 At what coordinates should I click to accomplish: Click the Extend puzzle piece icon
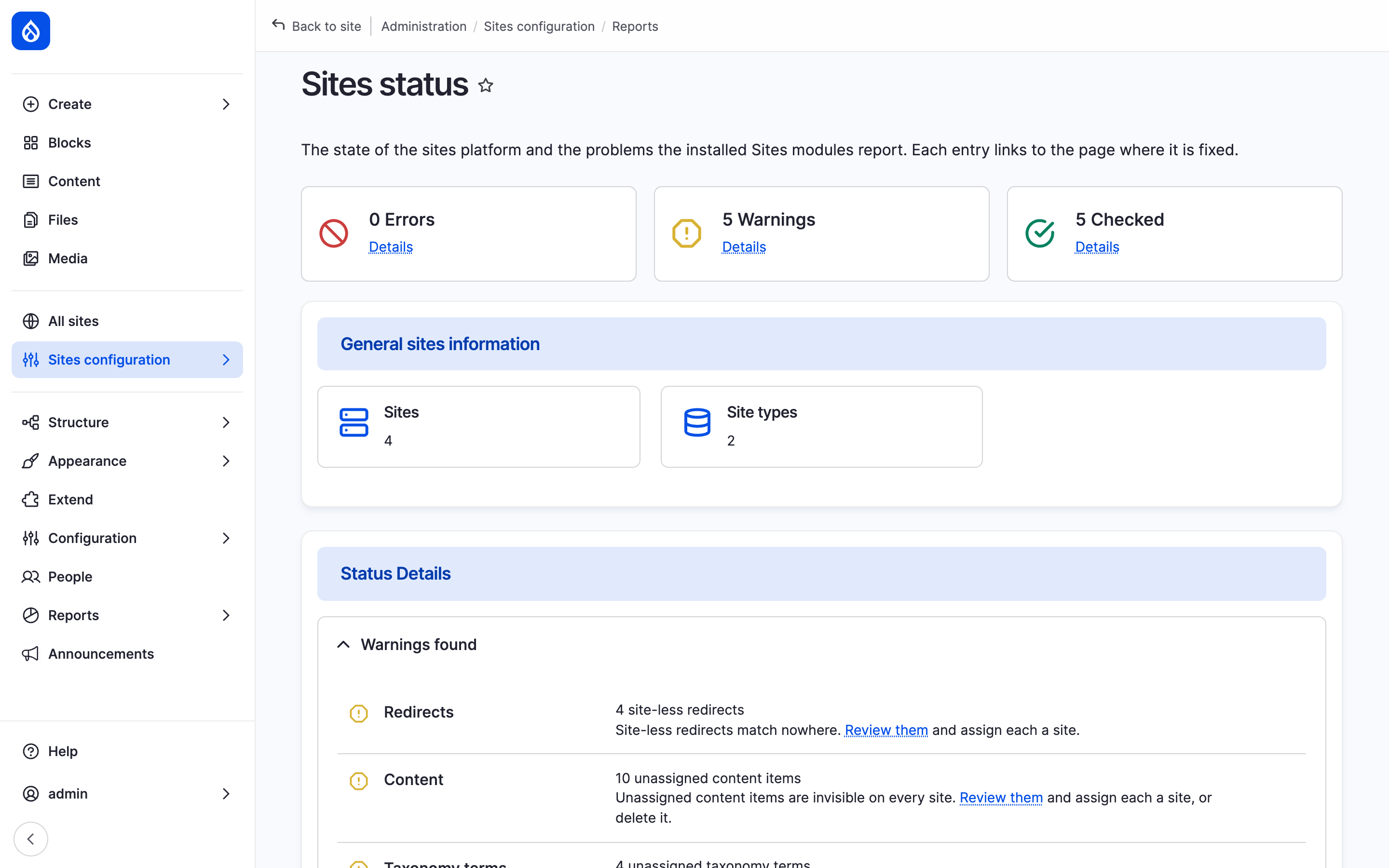pyautogui.click(x=30, y=500)
